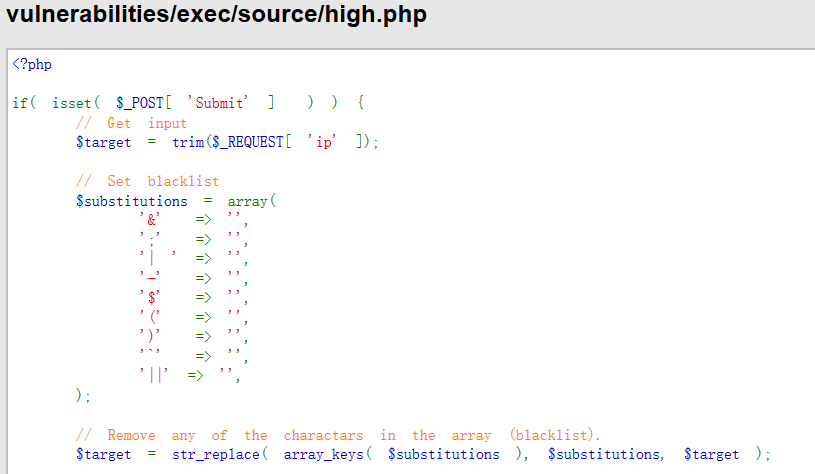
Task: Click the 'Submit' string literal
Action: coord(218,103)
